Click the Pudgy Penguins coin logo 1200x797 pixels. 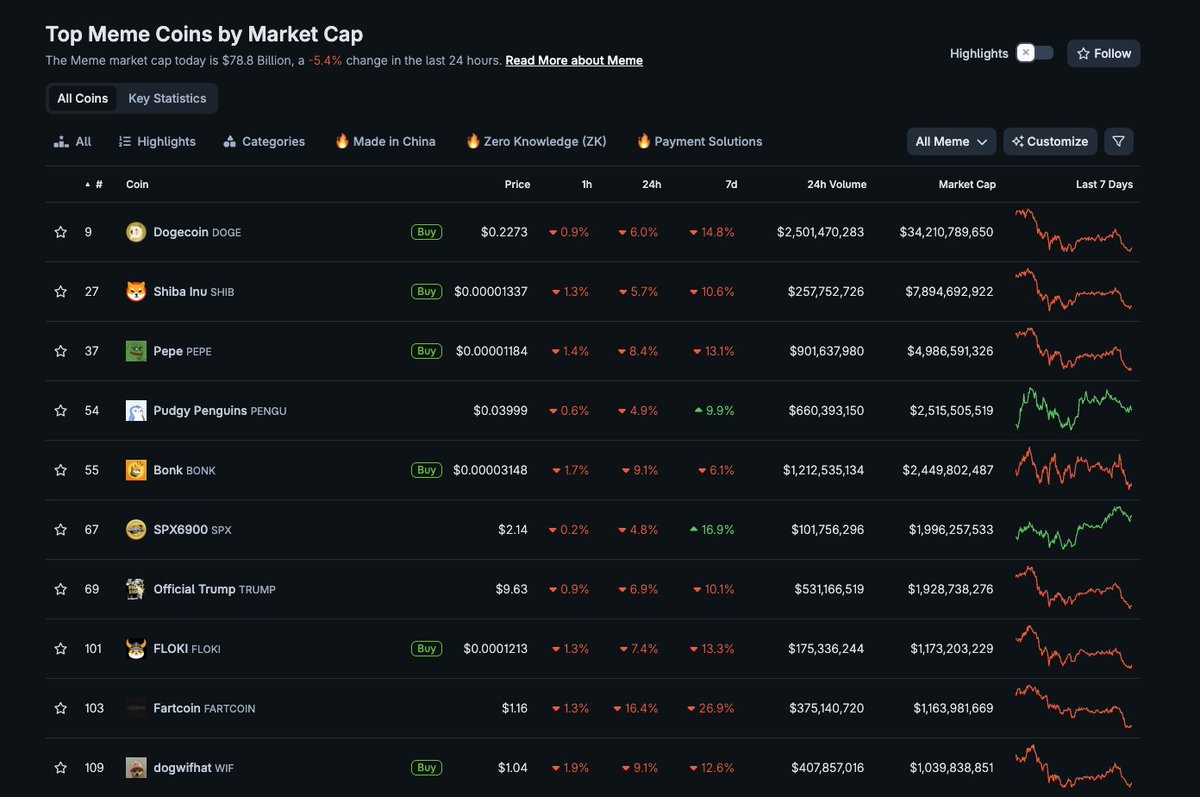click(x=136, y=411)
